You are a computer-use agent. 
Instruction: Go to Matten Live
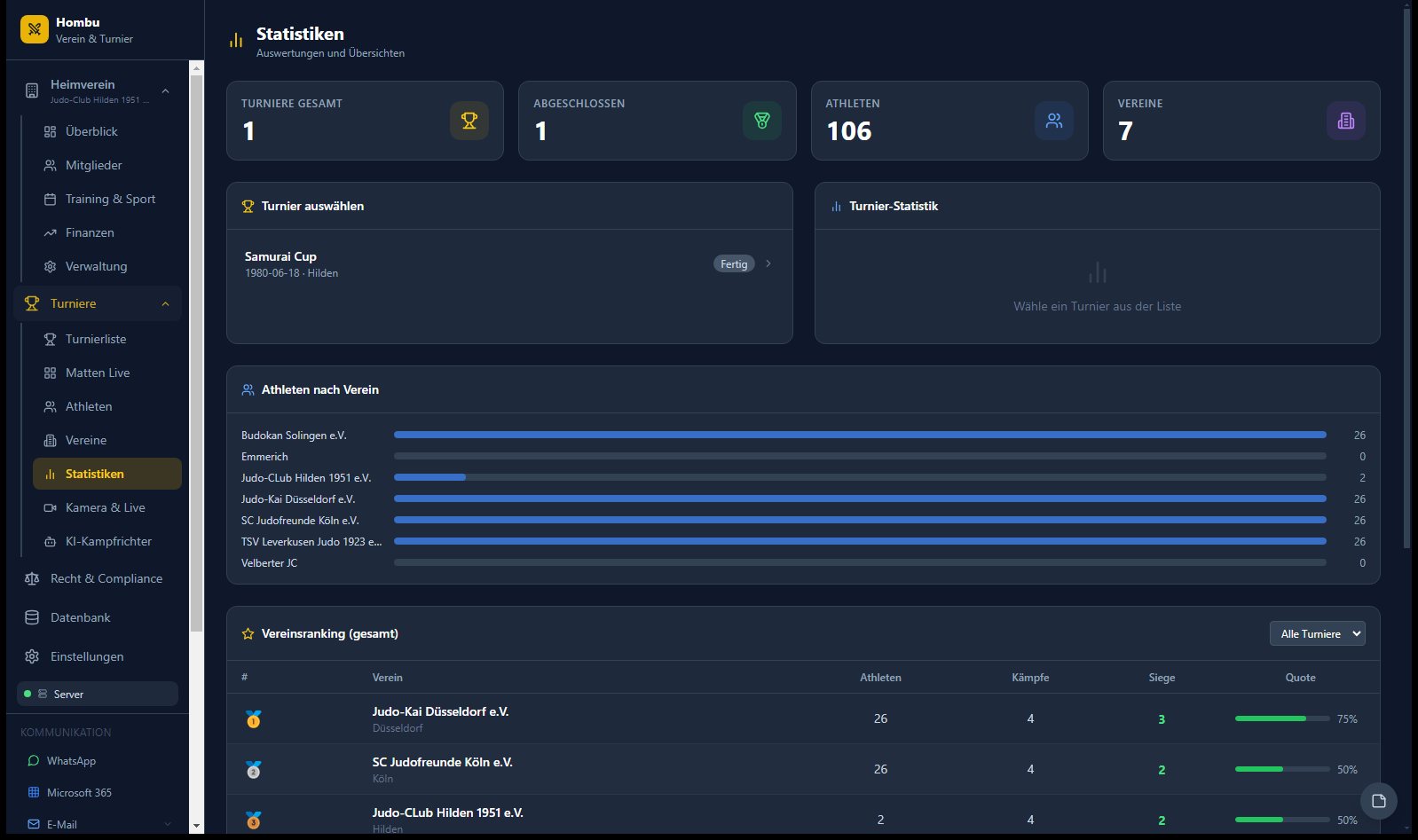[x=107, y=373]
